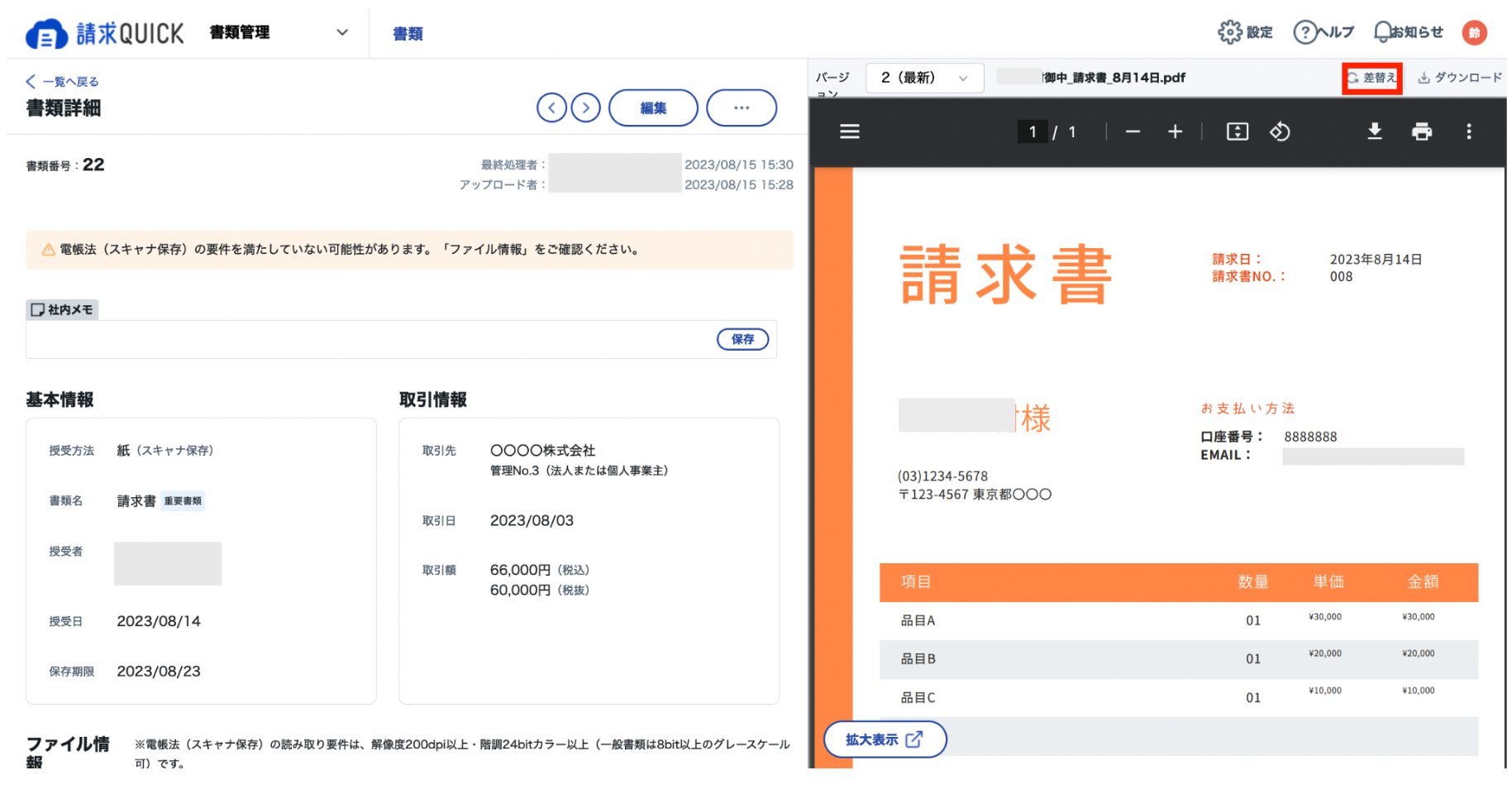Click the ダウンロード button above the PDF
Screen dimensions: 1512x794
click(1459, 78)
